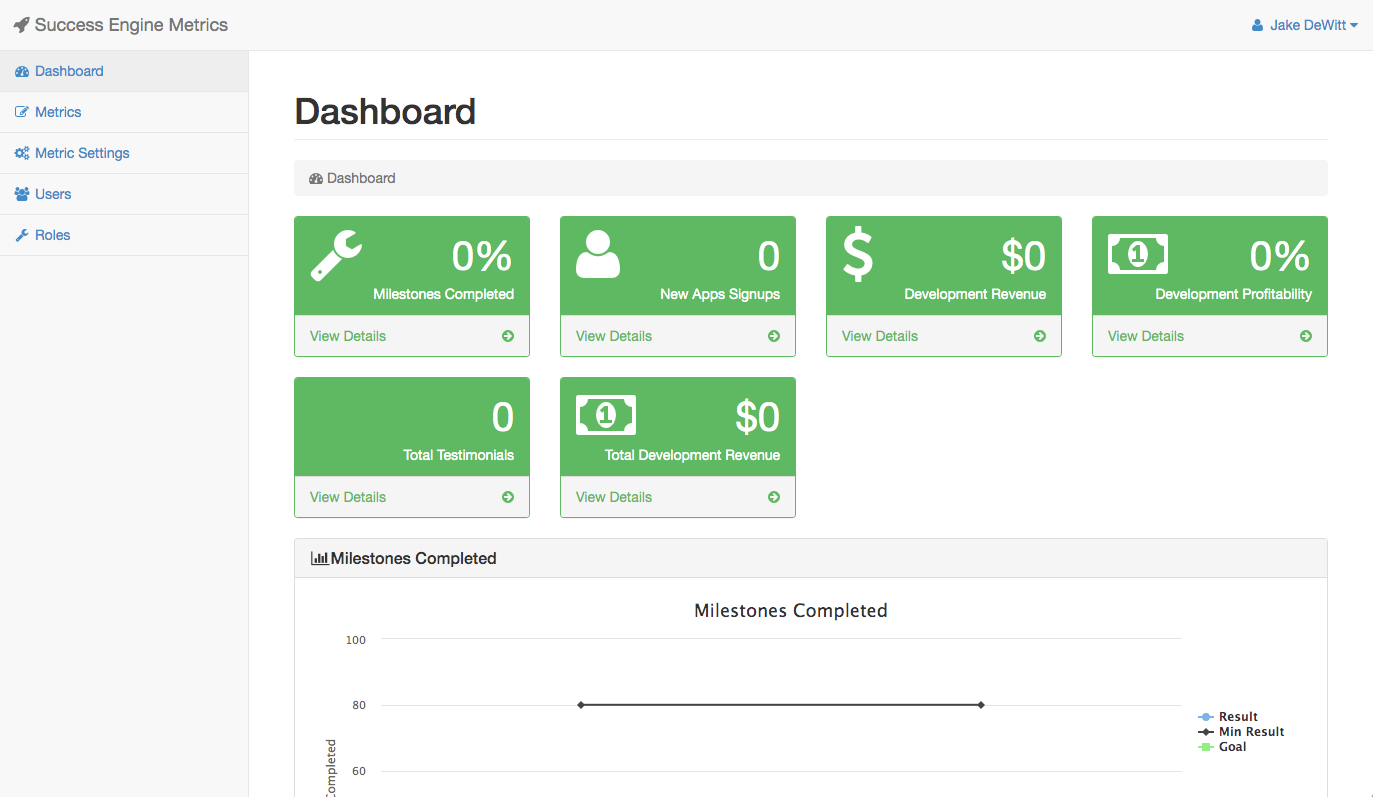Click the rocket icon beside Success Engine Metrics

tap(22, 25)
